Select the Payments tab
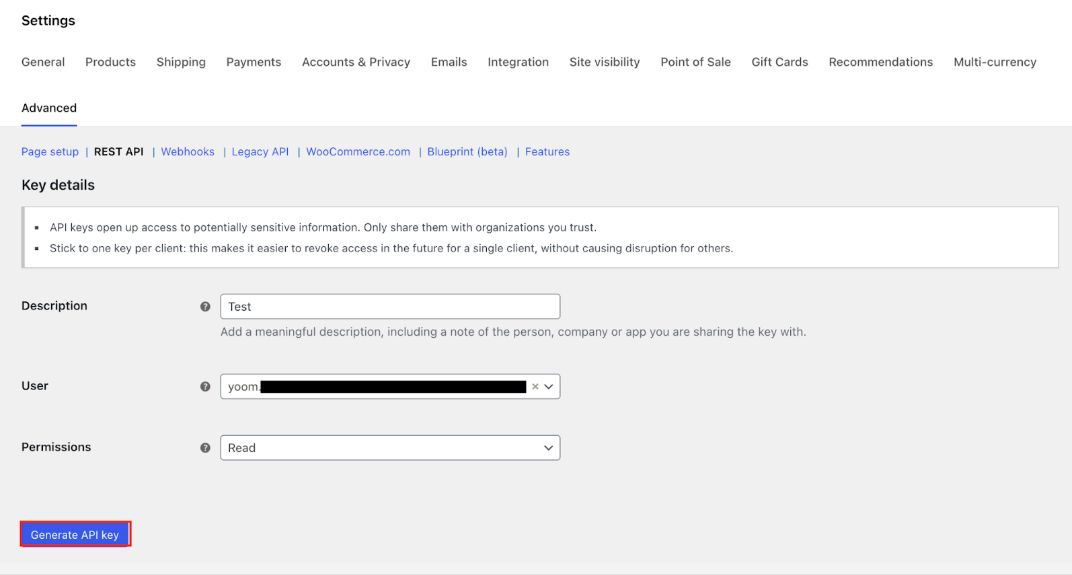 tap(253, 62)
